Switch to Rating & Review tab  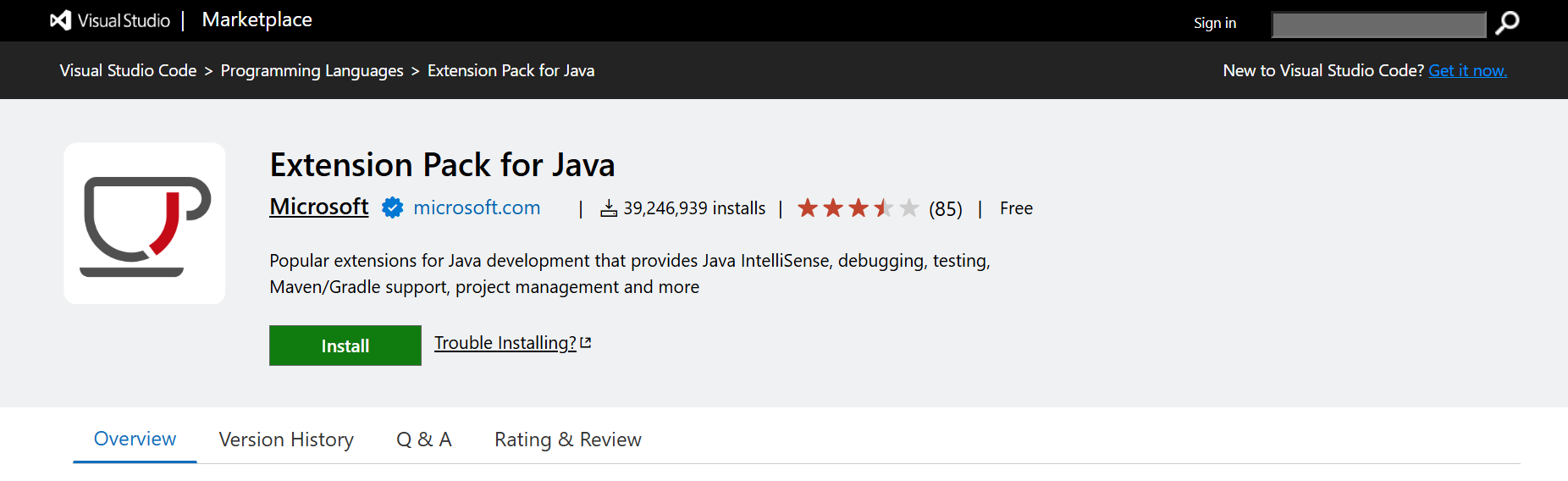[x=568, y=440]
